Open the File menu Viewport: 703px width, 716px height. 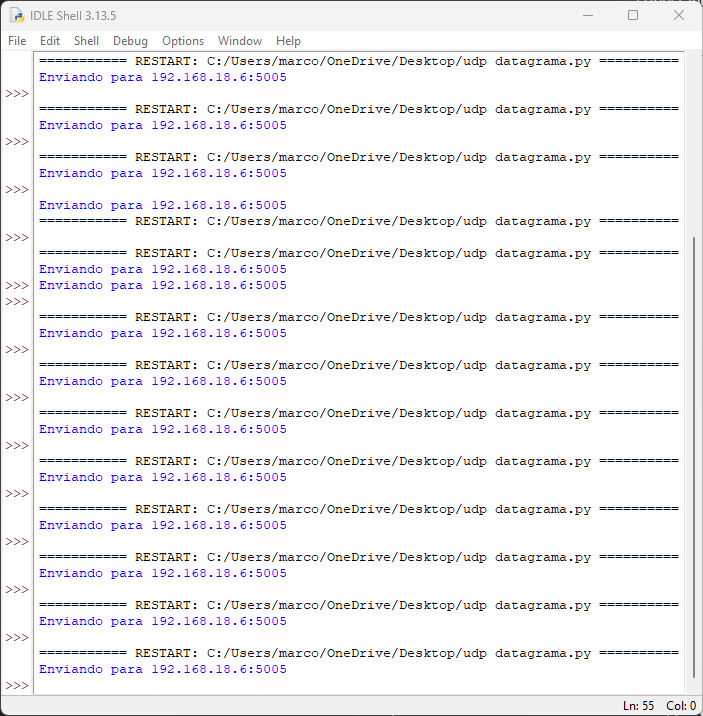click(17, 41)
